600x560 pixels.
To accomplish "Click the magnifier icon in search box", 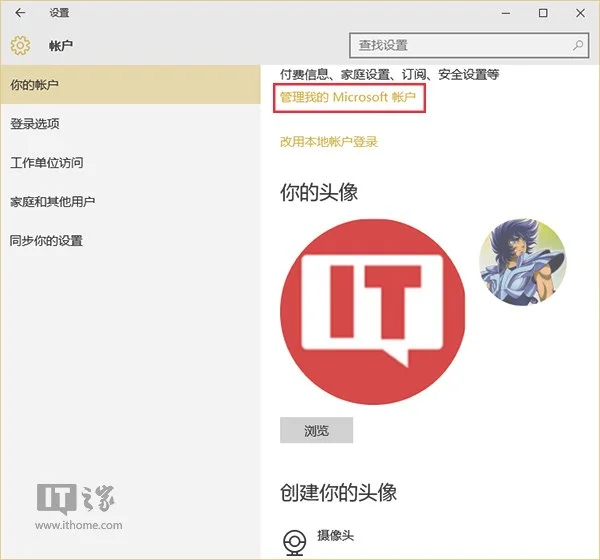I will pyautogui.click(x=578, y=45).
